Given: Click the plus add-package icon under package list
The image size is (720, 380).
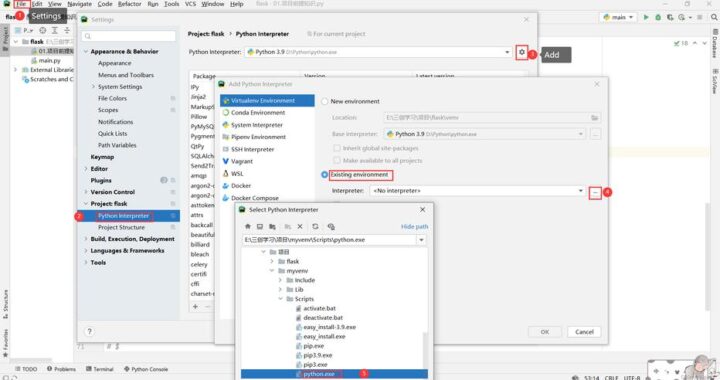Looking at the screenshot, I should [x=195, y=307].
